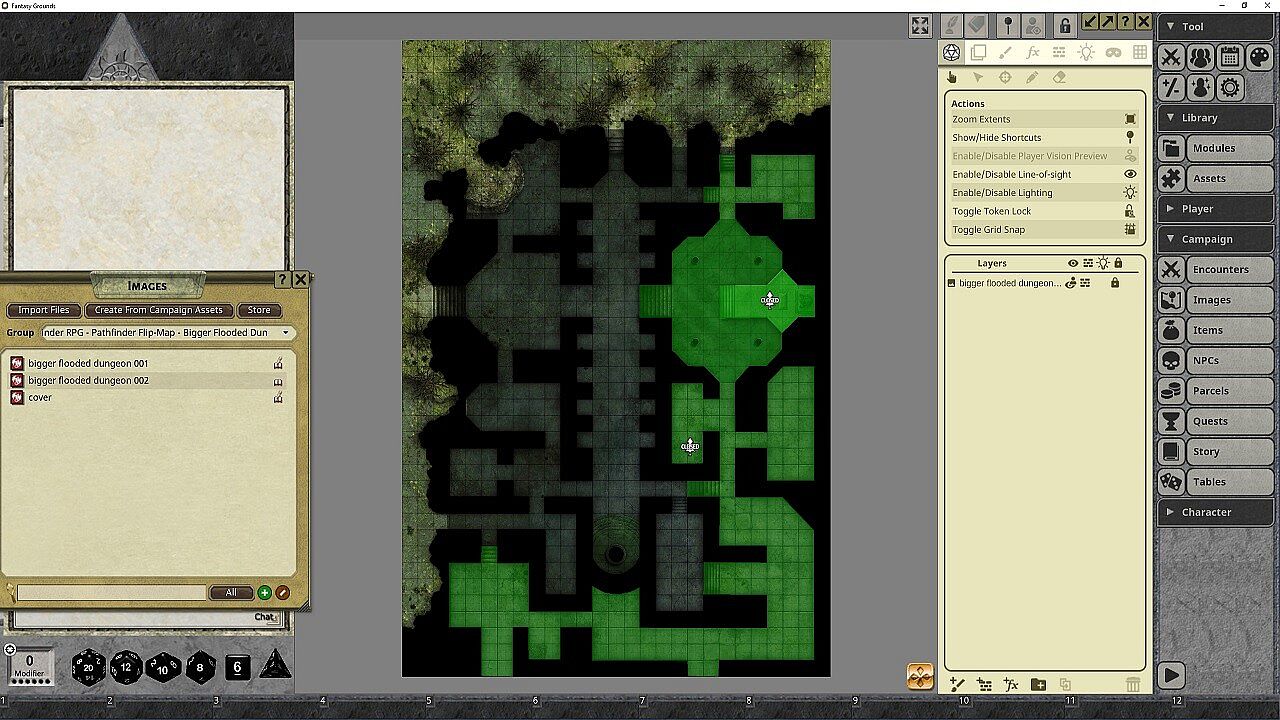This screenshot has height=720, width=1280.
Task: Open help for the image window
Action: tap(1125, 22)
